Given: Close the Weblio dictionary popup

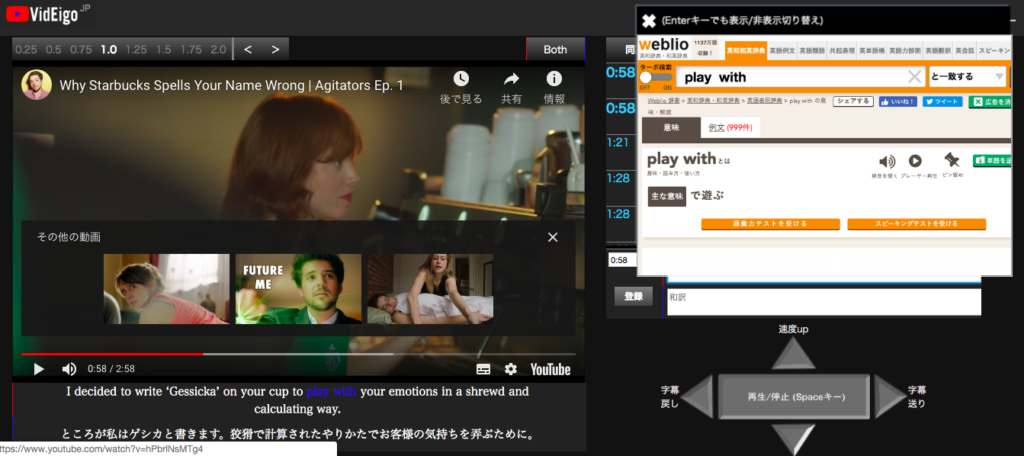Looking at the screenshot, I should 648,21.
